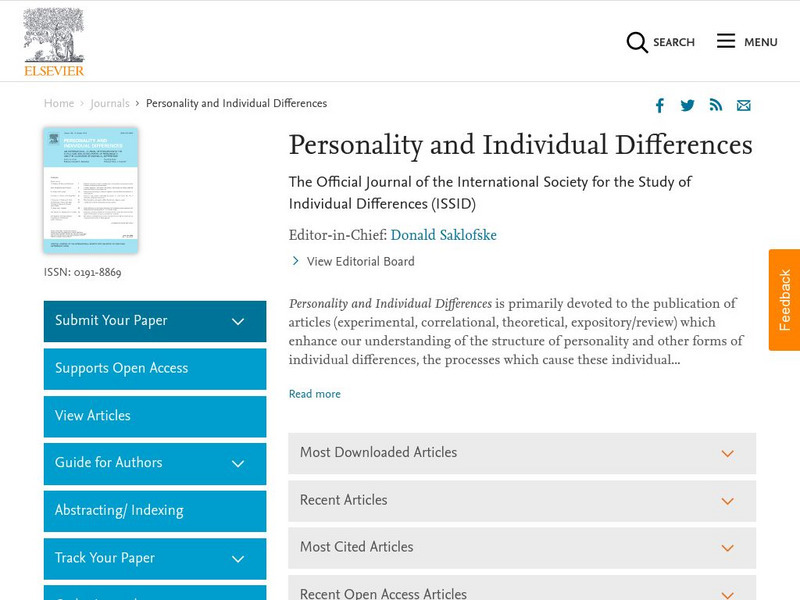Go to Journals breadcrumb

click(110, 103)
